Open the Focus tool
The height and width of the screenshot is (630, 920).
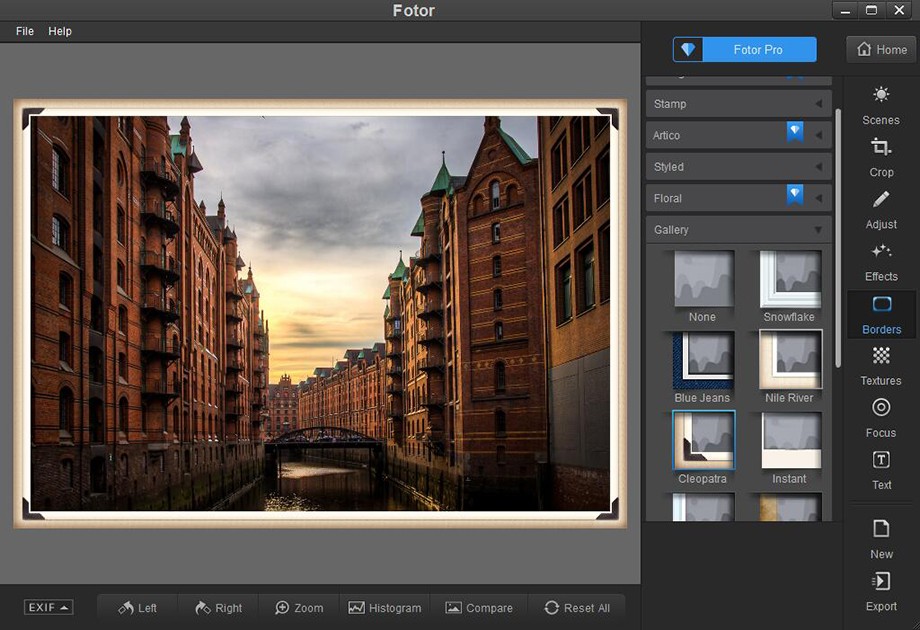(x=880, y=420)
